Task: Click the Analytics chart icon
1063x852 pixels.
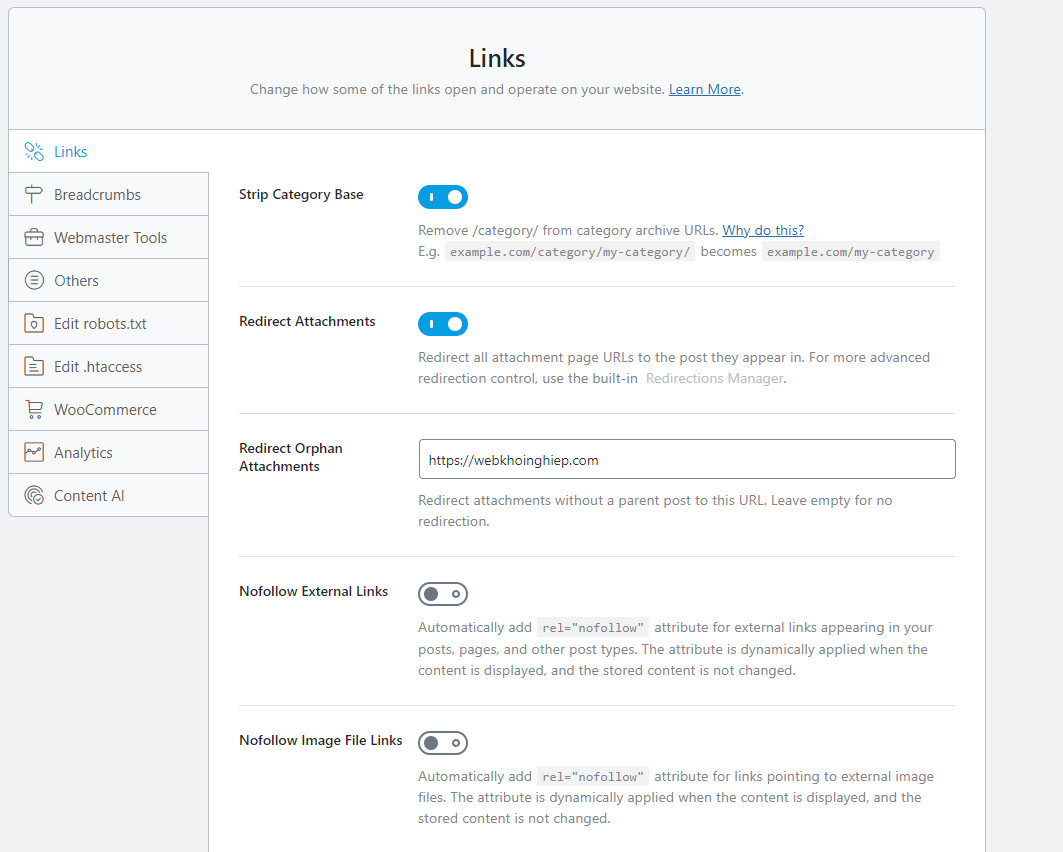Action: pos(34,453)
